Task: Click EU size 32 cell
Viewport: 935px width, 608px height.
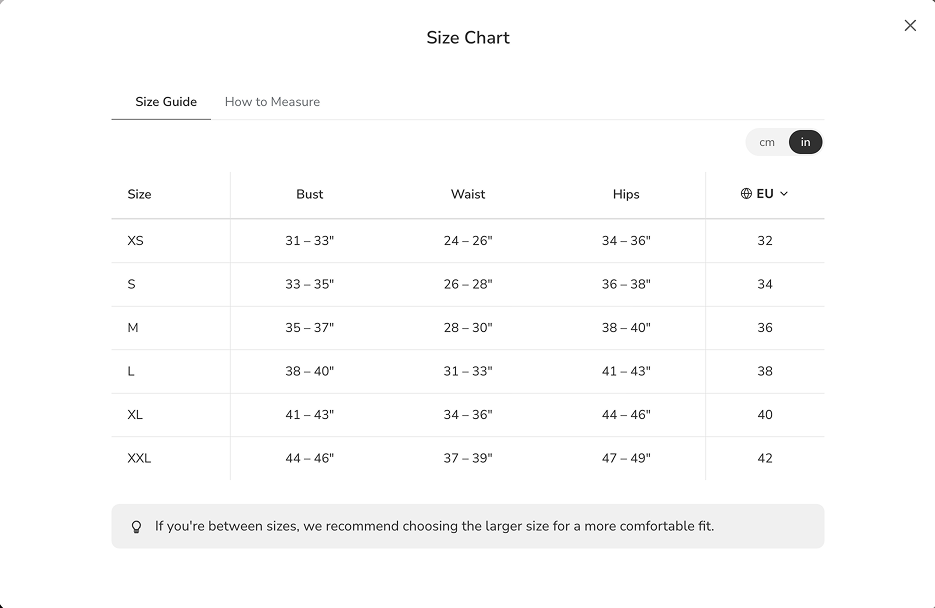Action: 765,241
